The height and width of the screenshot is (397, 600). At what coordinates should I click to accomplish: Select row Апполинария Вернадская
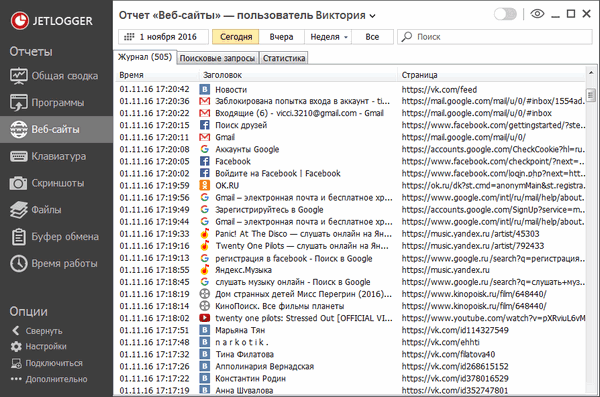[x=351, y=366]
